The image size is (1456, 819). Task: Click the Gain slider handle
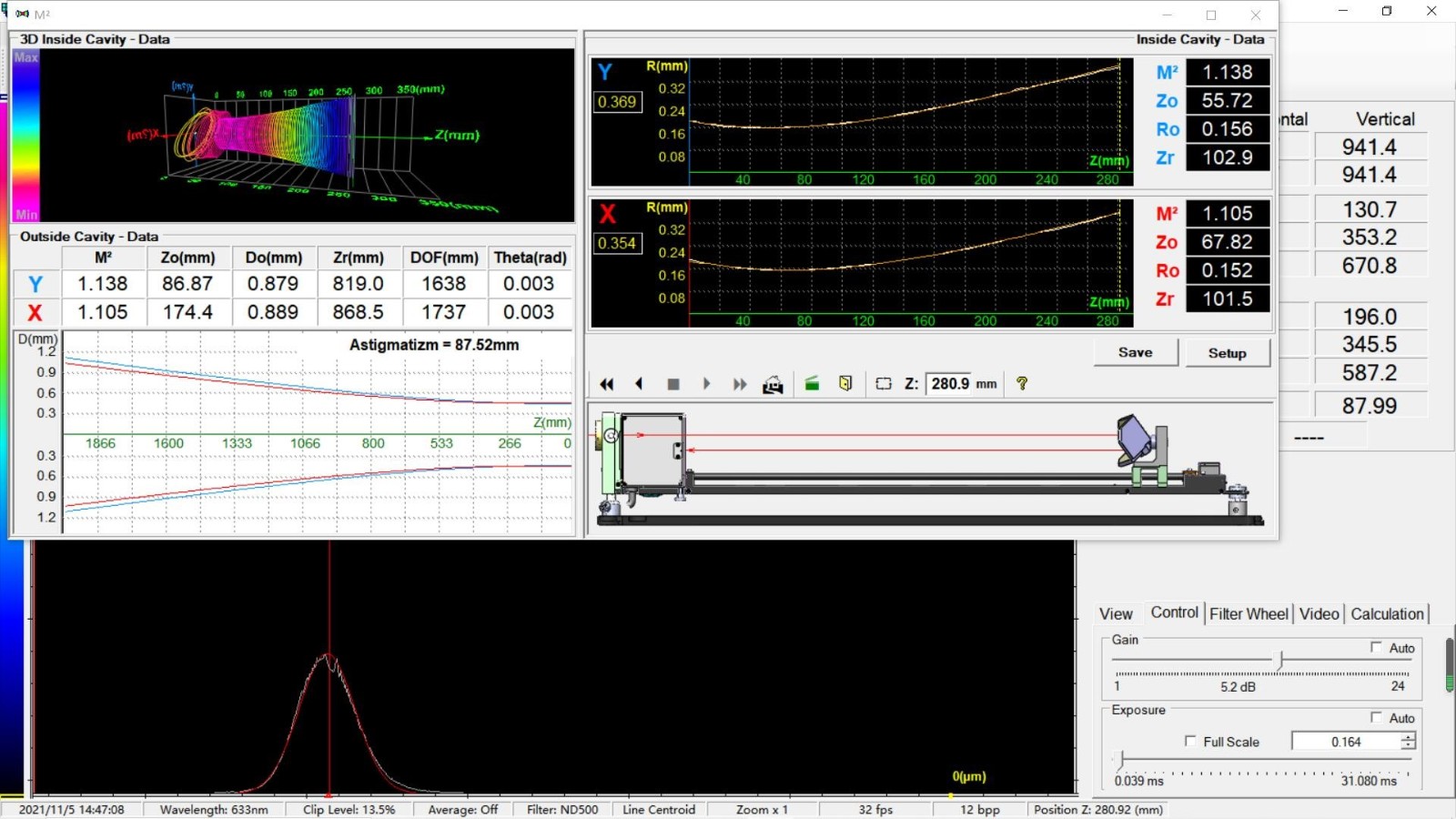tap(1280, 661)
